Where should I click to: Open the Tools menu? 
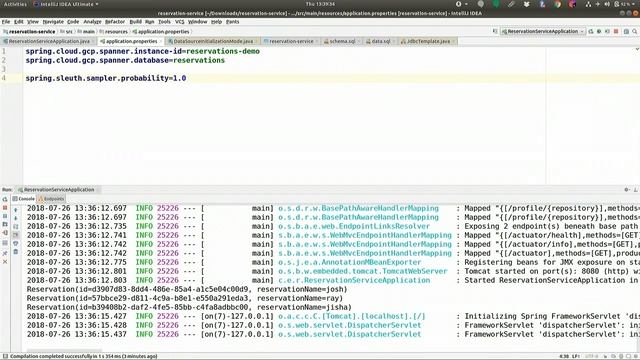click(x=164, y=22)
